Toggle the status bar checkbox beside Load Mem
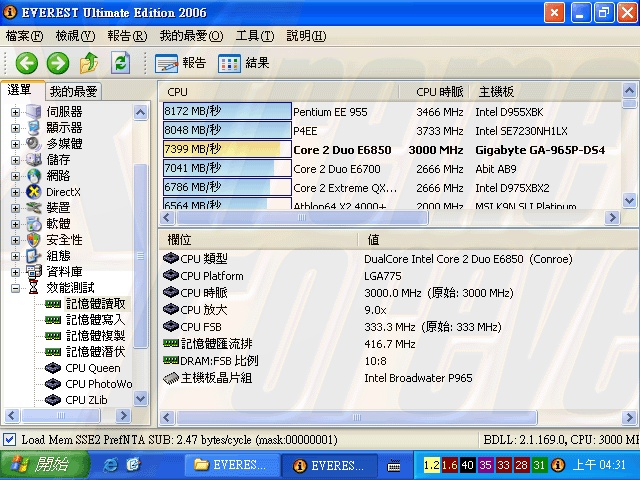 point(9,440)
